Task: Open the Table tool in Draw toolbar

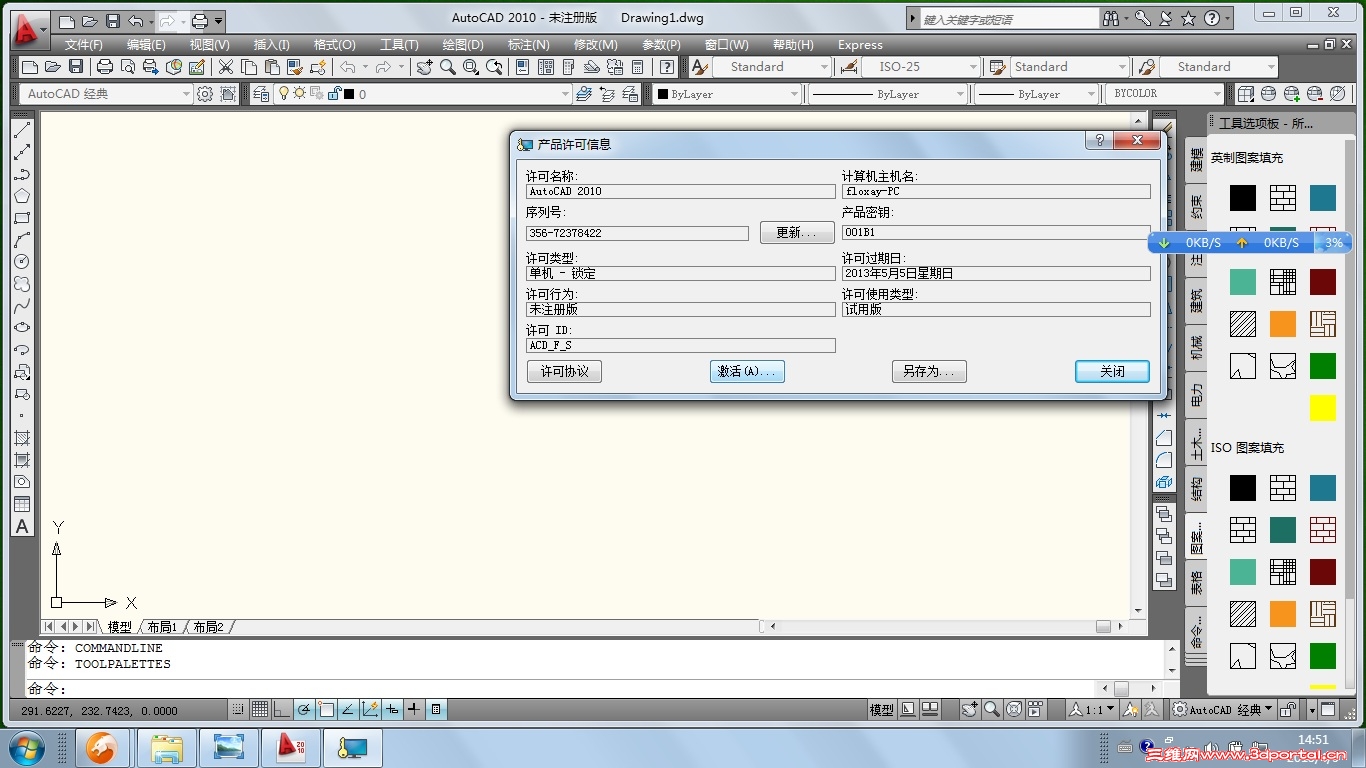Action: coord(22,504)
